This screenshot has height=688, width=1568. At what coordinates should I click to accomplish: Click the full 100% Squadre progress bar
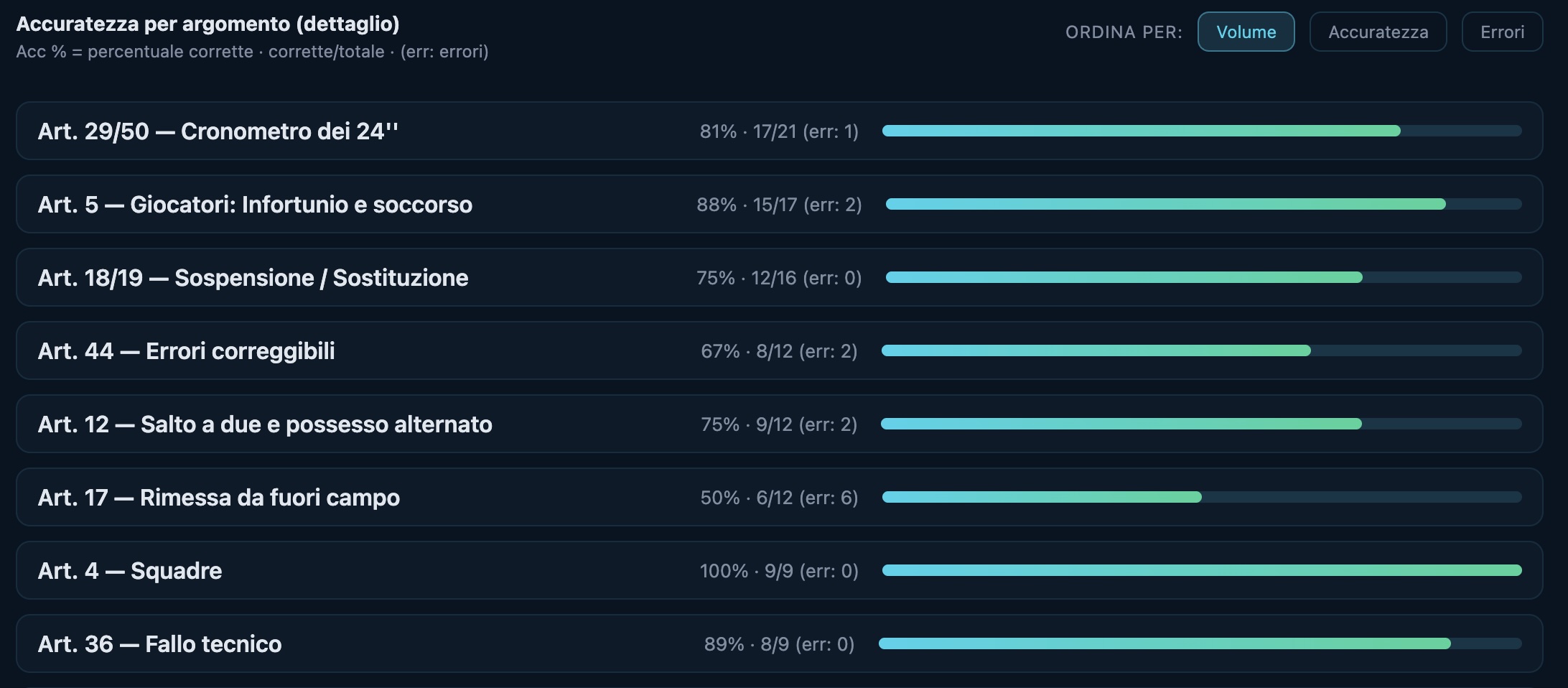1201,570
